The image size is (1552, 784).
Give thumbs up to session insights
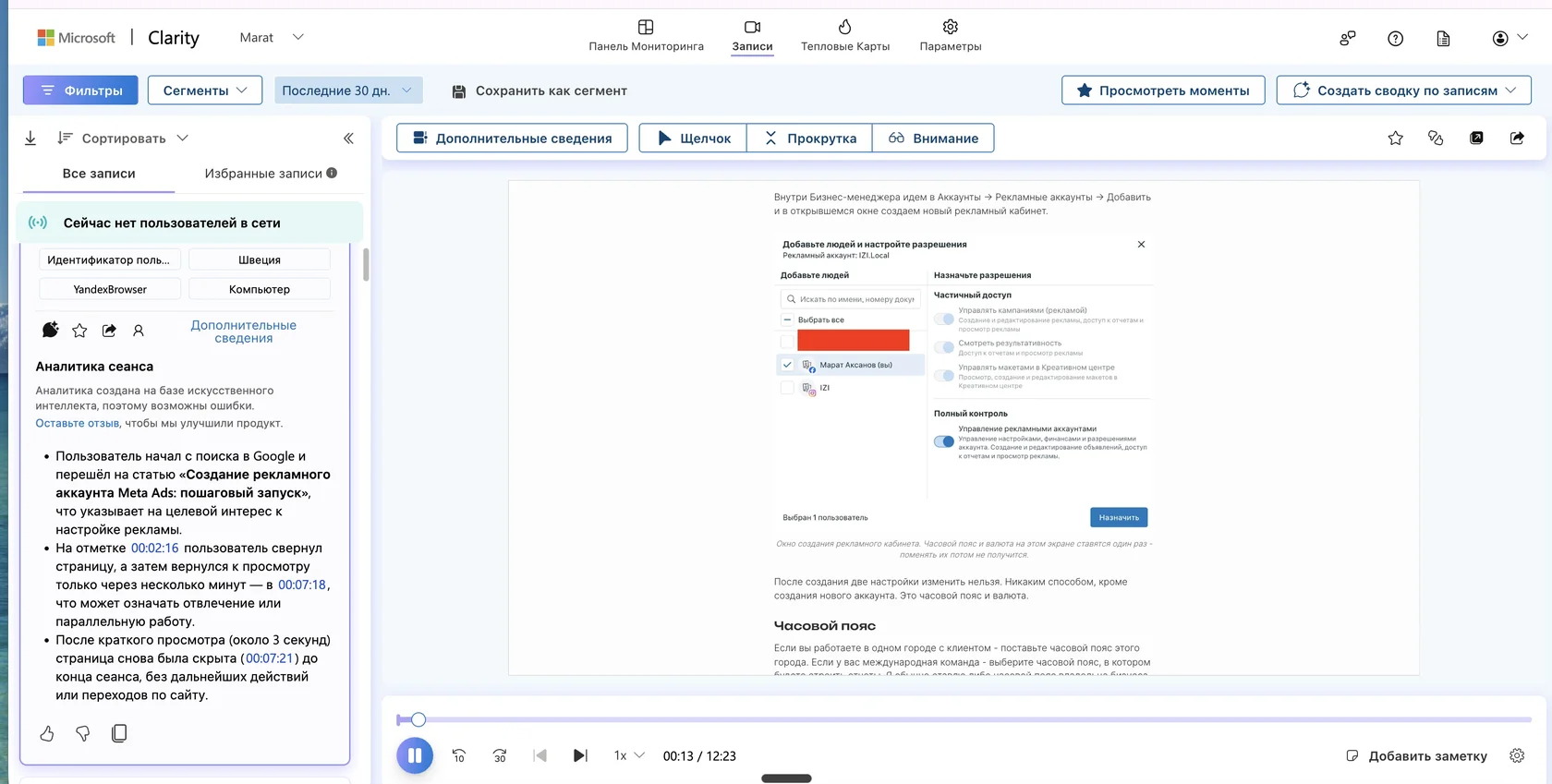[x=47, y=733]
